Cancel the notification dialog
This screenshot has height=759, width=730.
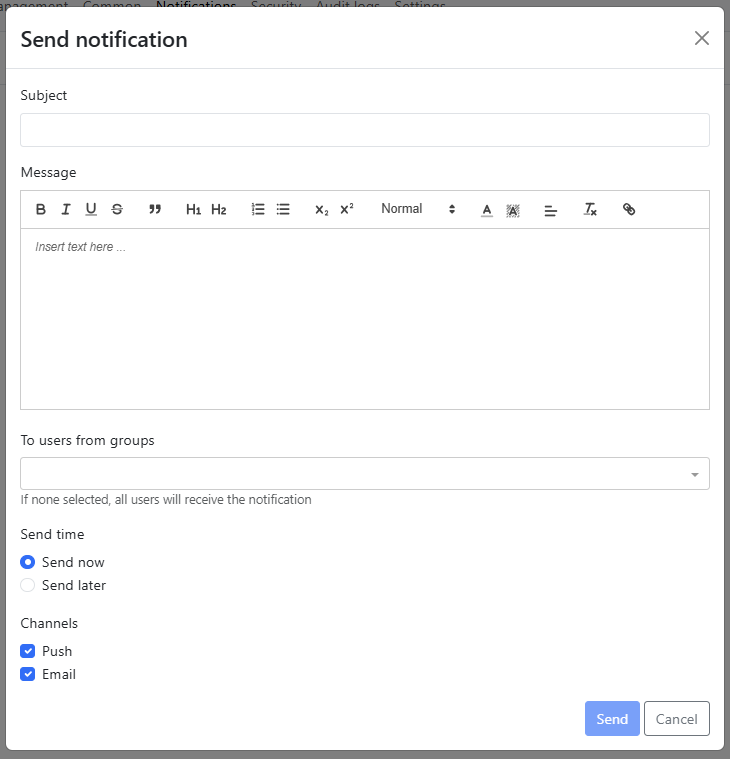tap(677, 719)
